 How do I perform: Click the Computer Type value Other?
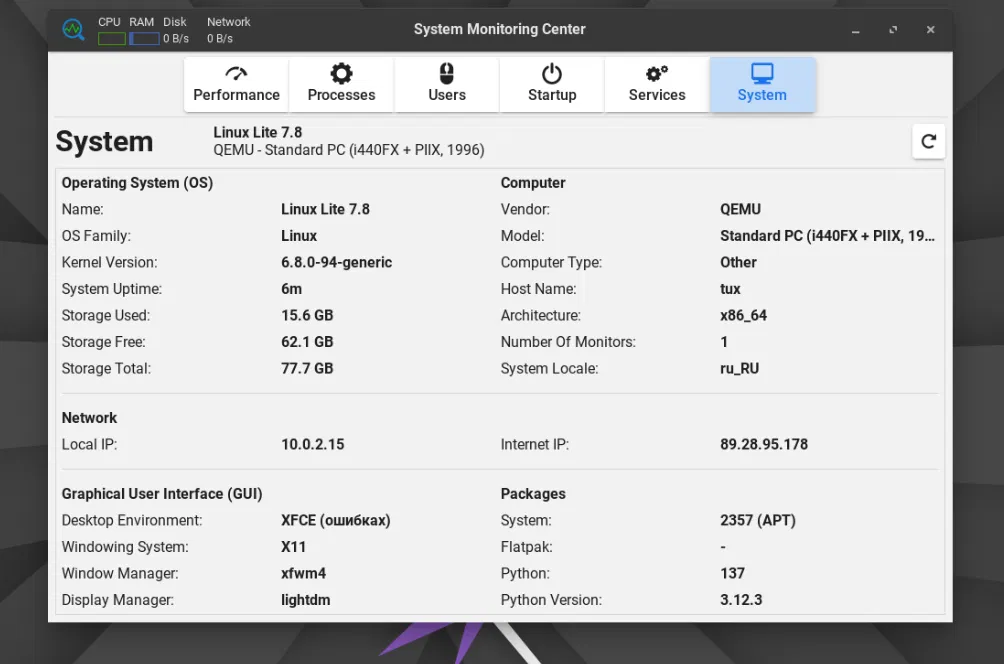click(738, 263)
